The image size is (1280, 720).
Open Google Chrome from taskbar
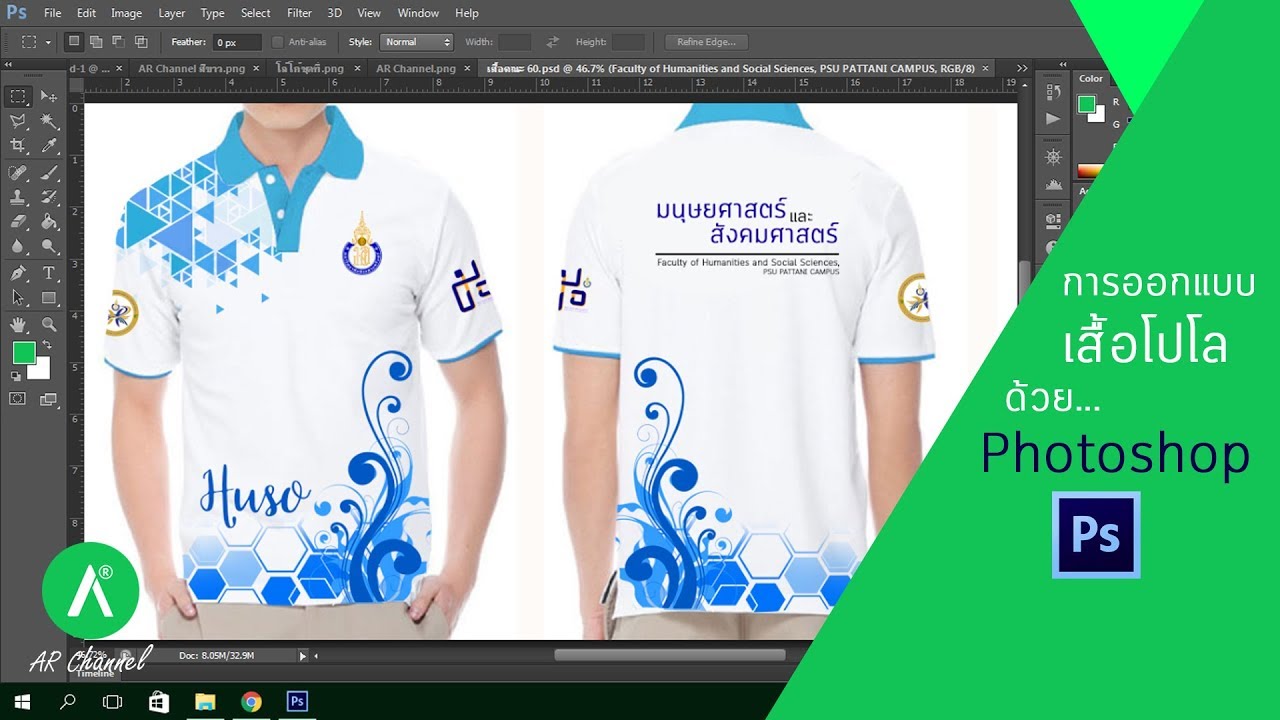251,701
